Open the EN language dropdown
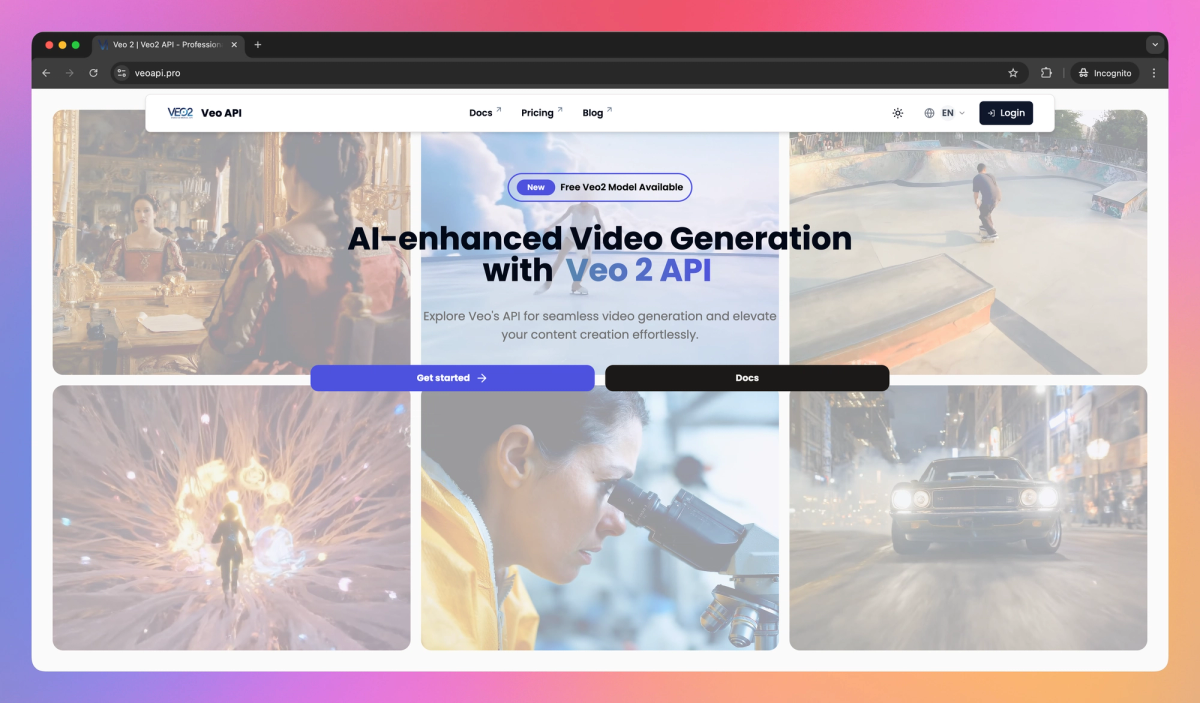1200x703 pixels. [945, 113]
